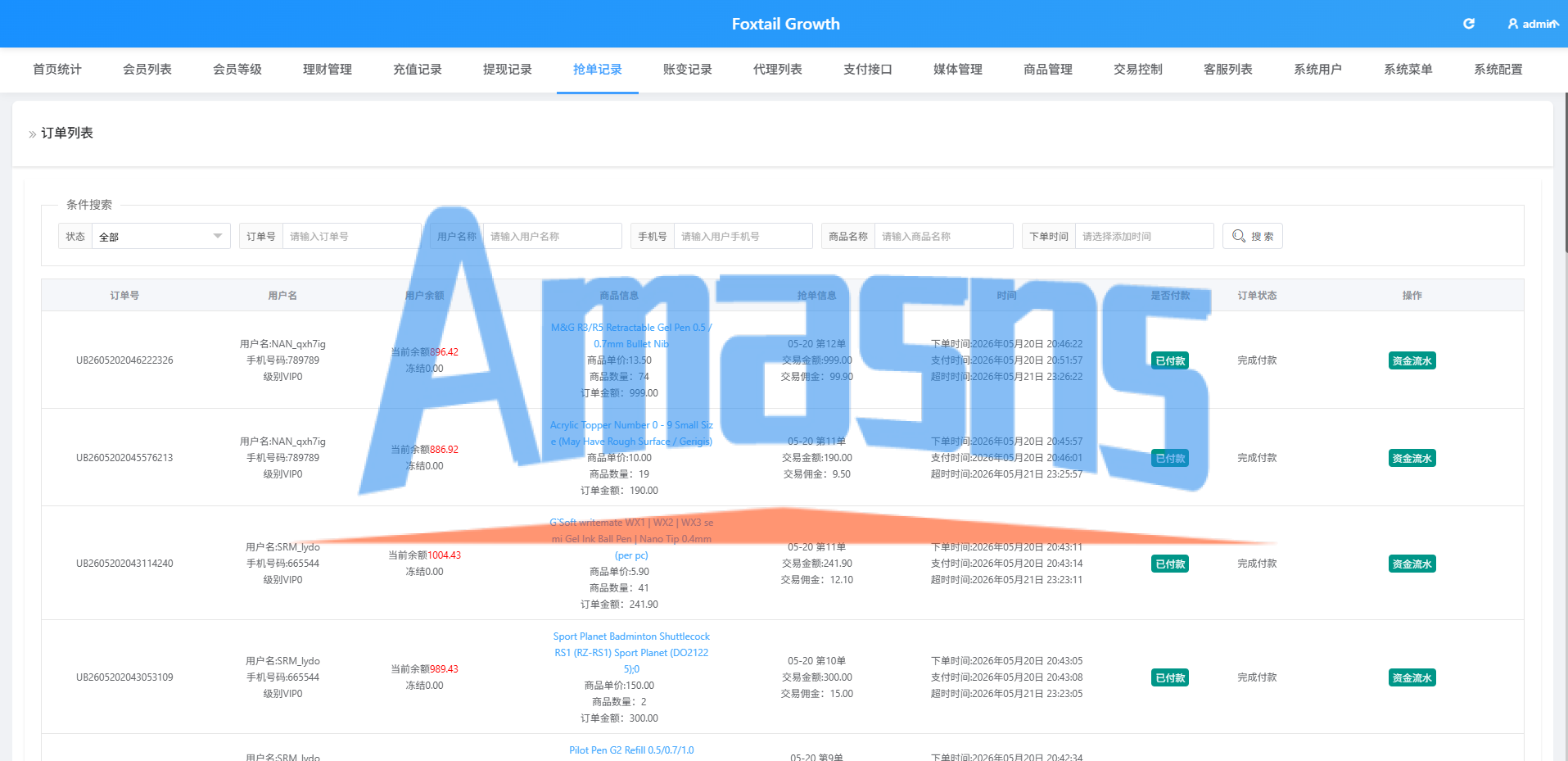Switch to 会员列表 tab
Image resolution: width=1568 pixels, height=761 pixels.
(x=147, y=70)
